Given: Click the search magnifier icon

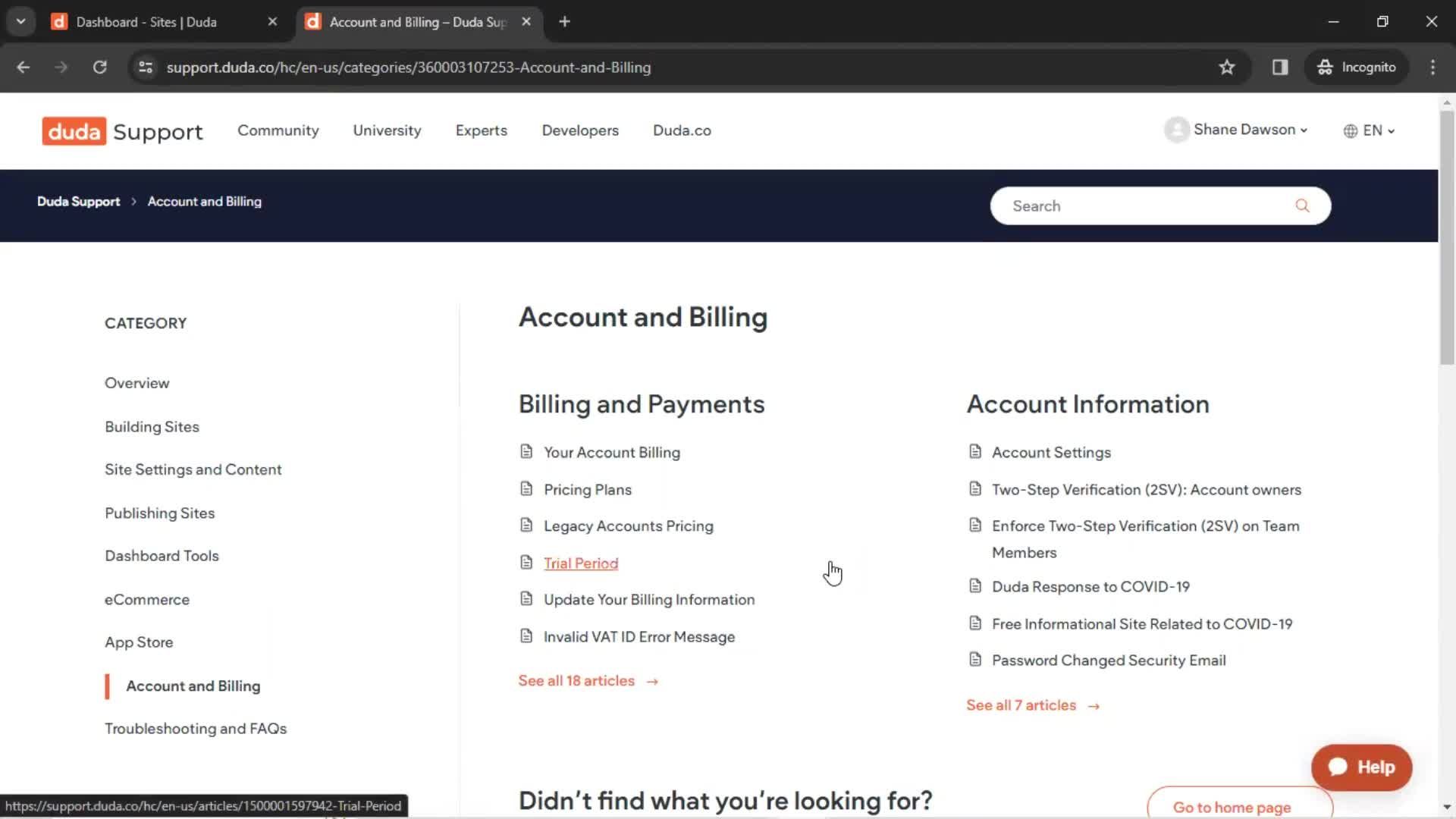Looking at the screenshot, I should (x=1302, y=206).
